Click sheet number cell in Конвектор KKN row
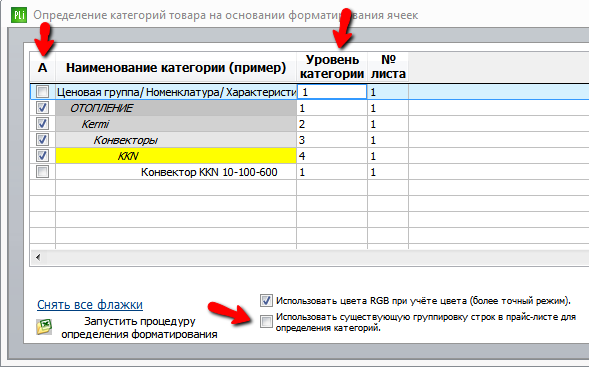This screenshot has height=367, width=589. [388, 172]
